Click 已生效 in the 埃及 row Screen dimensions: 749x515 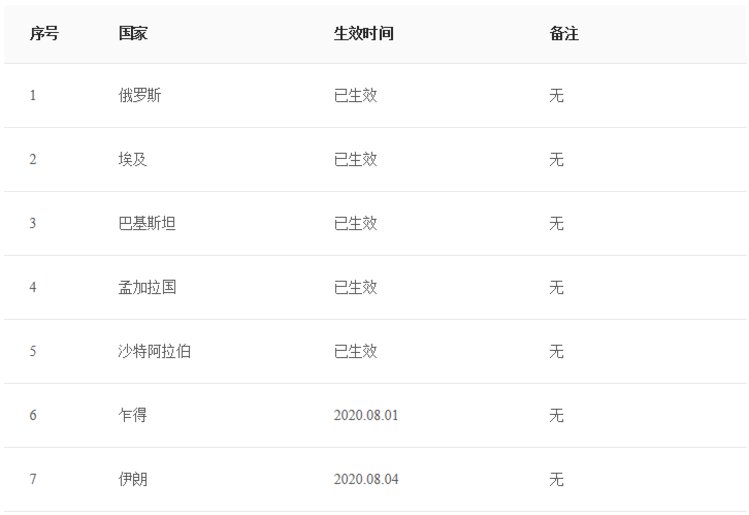pyautogui.click(x=355, y=160)
